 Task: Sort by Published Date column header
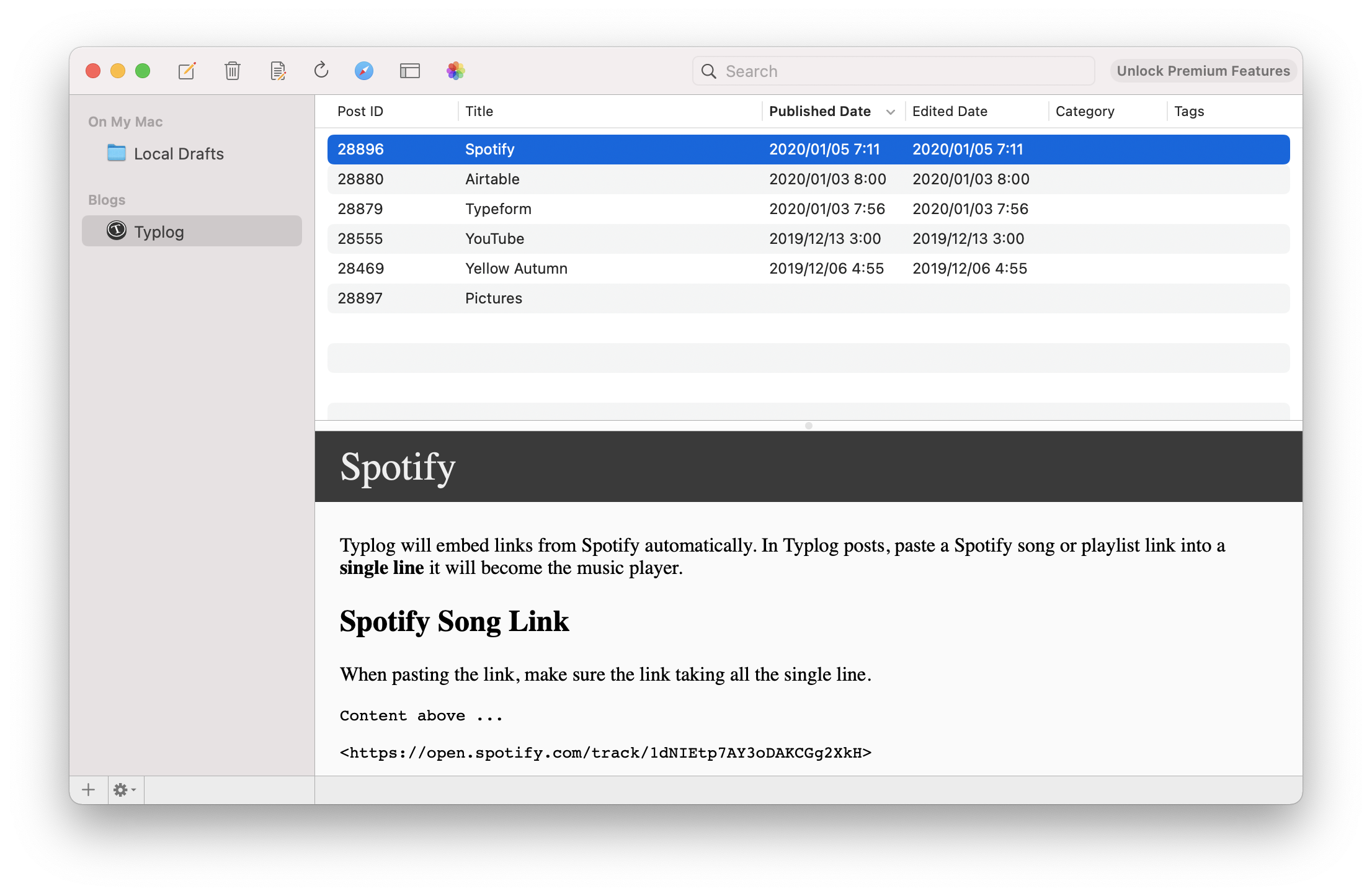pos(820,111)
